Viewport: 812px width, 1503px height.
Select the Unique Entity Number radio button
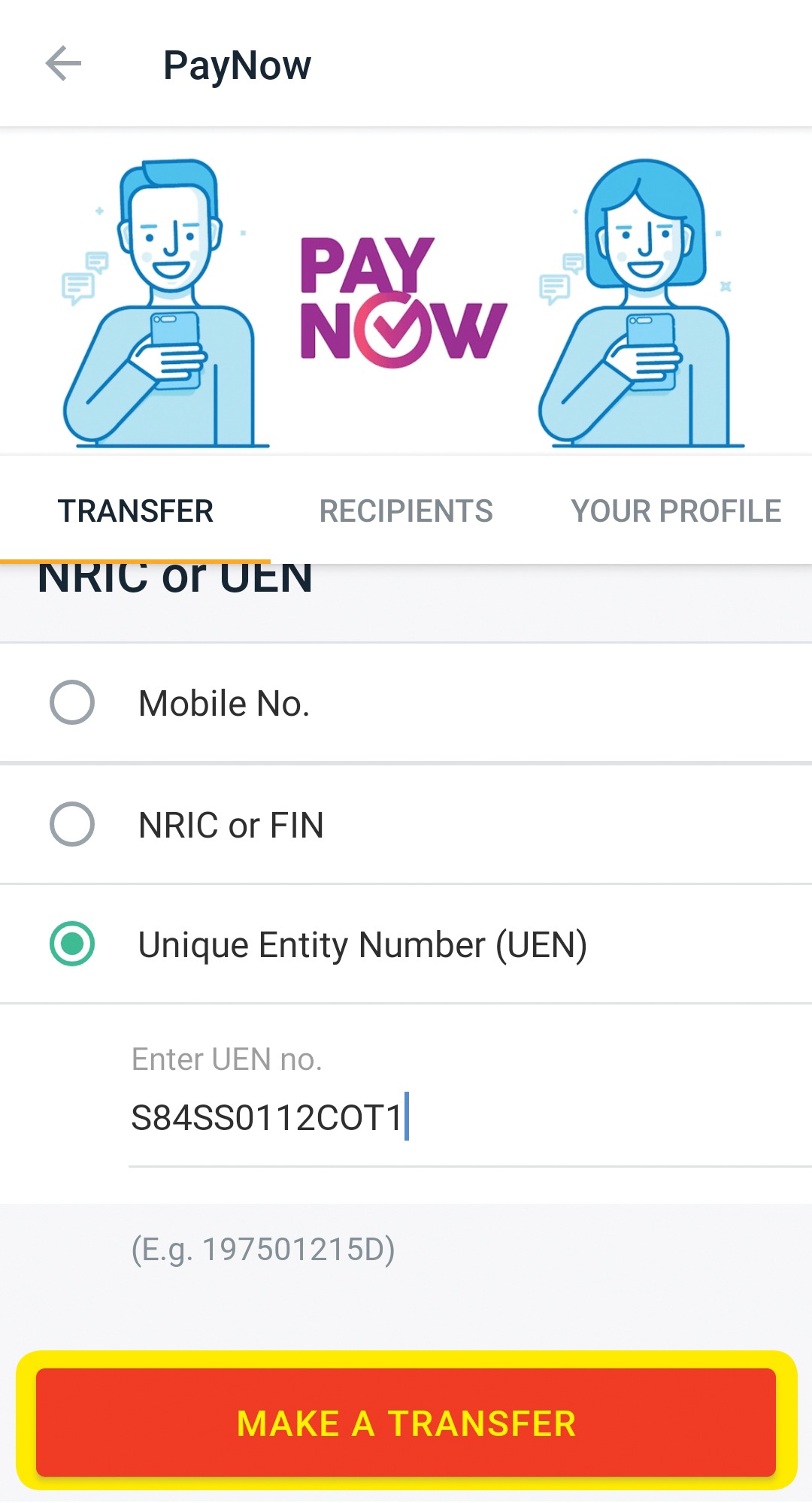[x=72, y=944]
